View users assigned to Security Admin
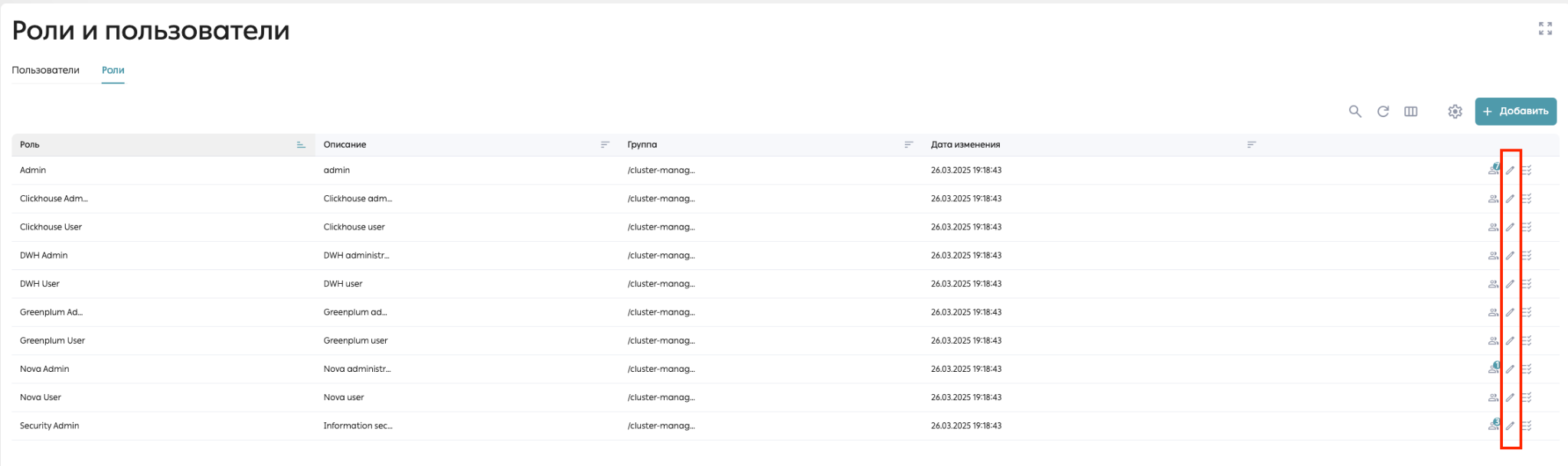Screen dimensions: 1568x466 coord(1494,425)
